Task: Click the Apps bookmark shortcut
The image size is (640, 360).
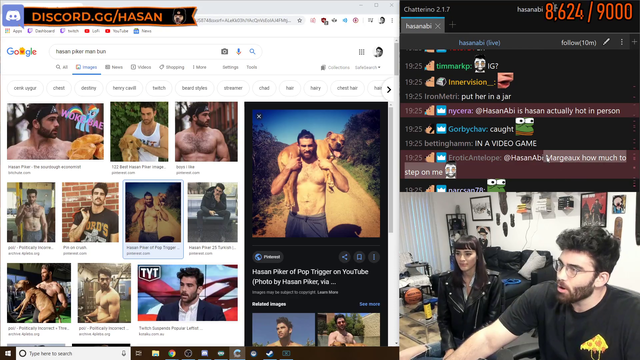Action: pyautogui.click(x=13, y=31)
